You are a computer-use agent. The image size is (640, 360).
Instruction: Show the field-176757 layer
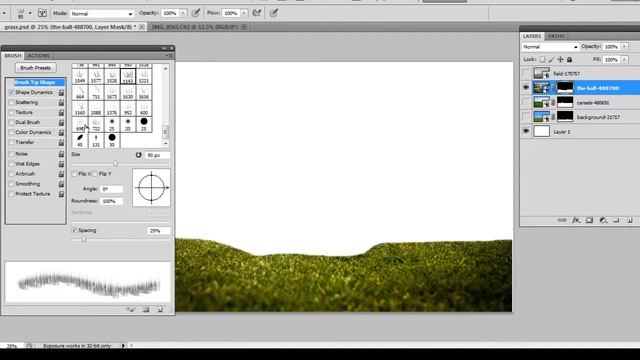[x=526, y=73]
